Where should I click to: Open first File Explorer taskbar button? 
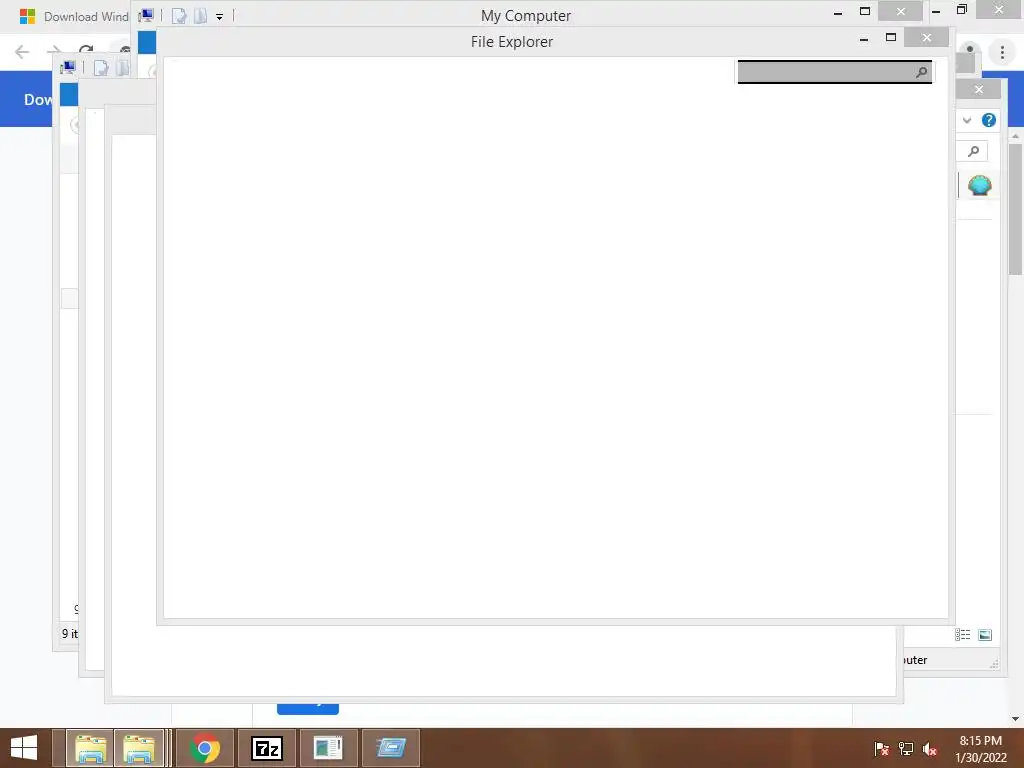pos(91,748)
